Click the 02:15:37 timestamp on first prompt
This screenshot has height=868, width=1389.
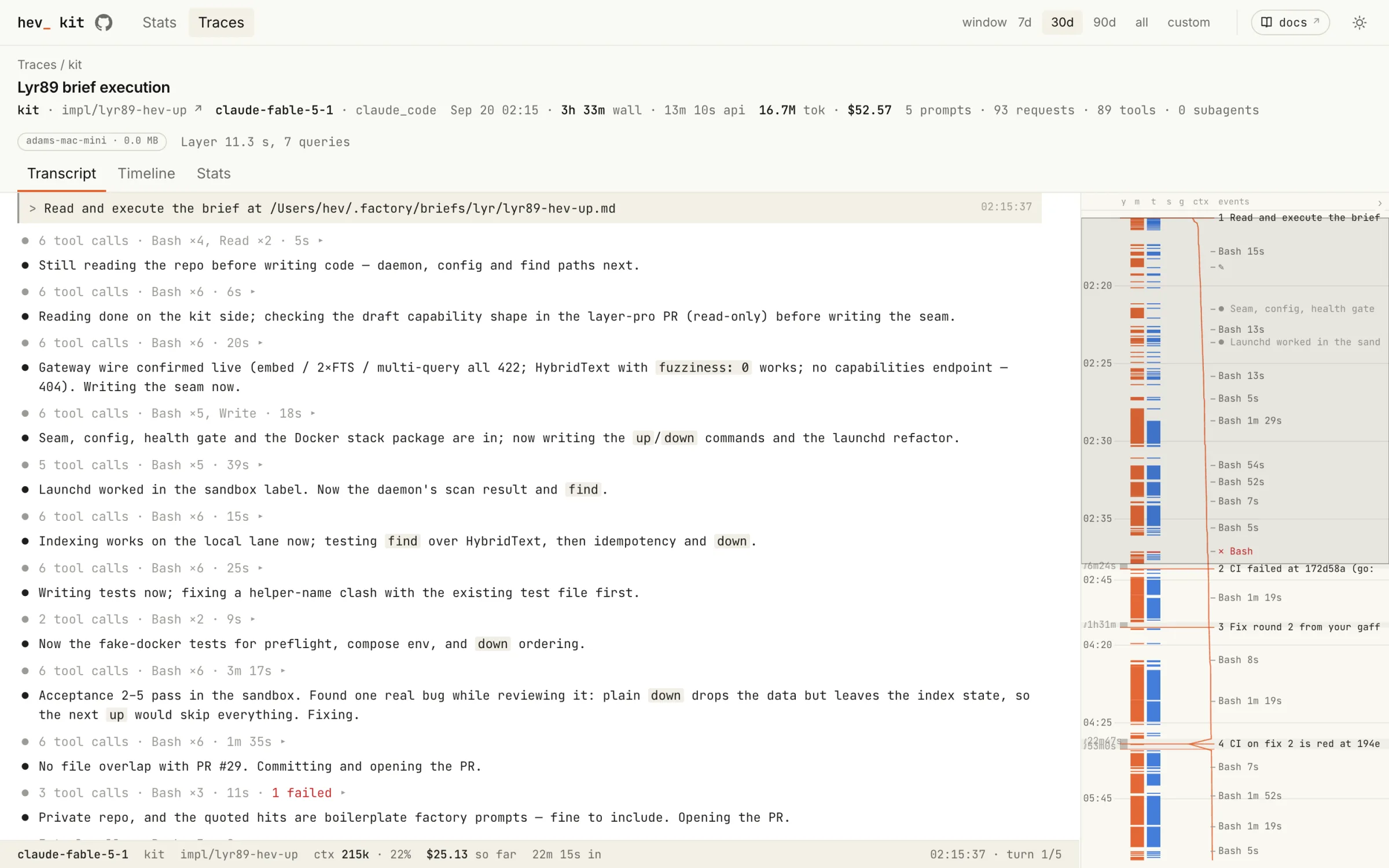pos(1006,207)
